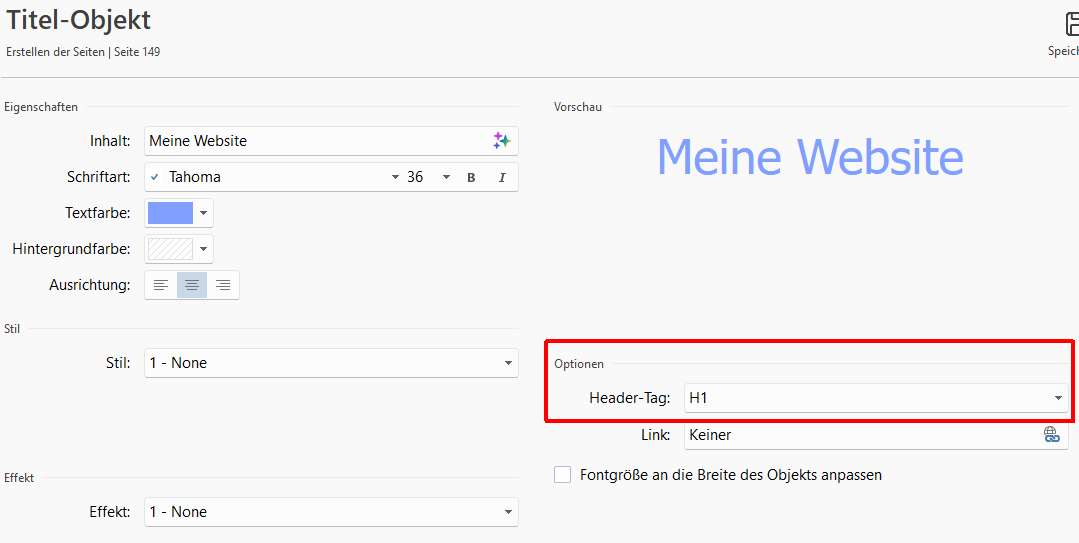Viewport: 1079px width, 543px height.
Task: Open the Textfarbe dropdown arrow
Action: [x=203, y=213]
